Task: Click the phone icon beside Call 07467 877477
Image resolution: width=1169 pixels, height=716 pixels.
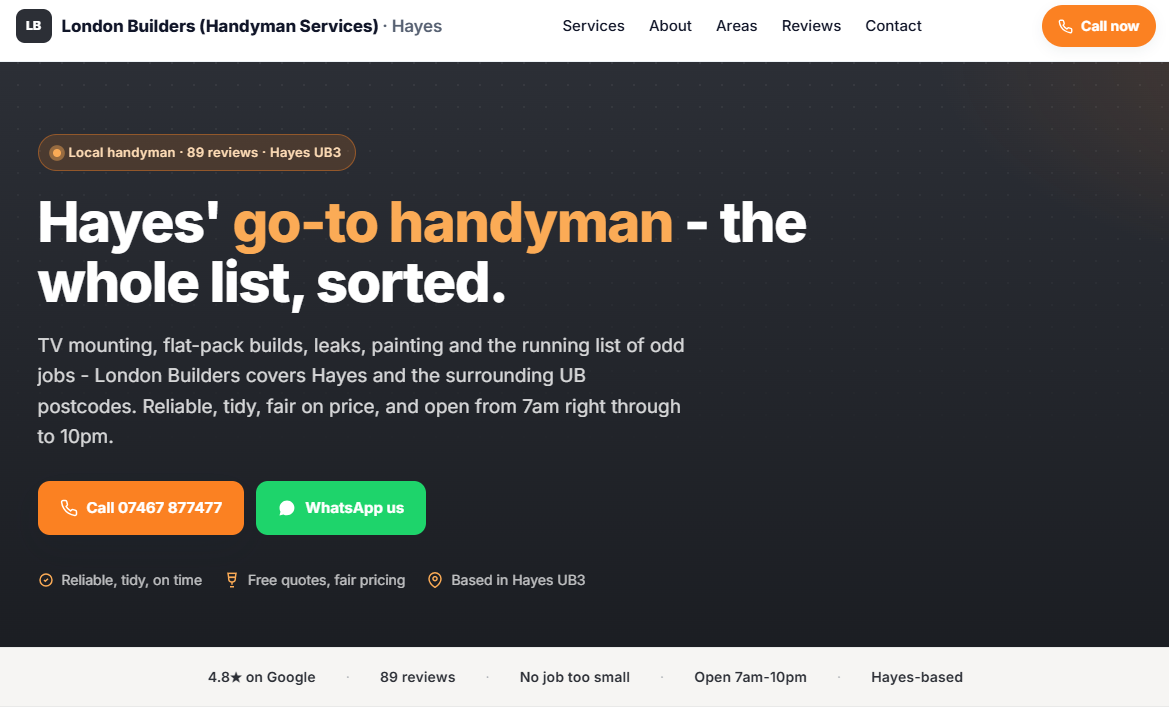Action: tap(69, 508)
